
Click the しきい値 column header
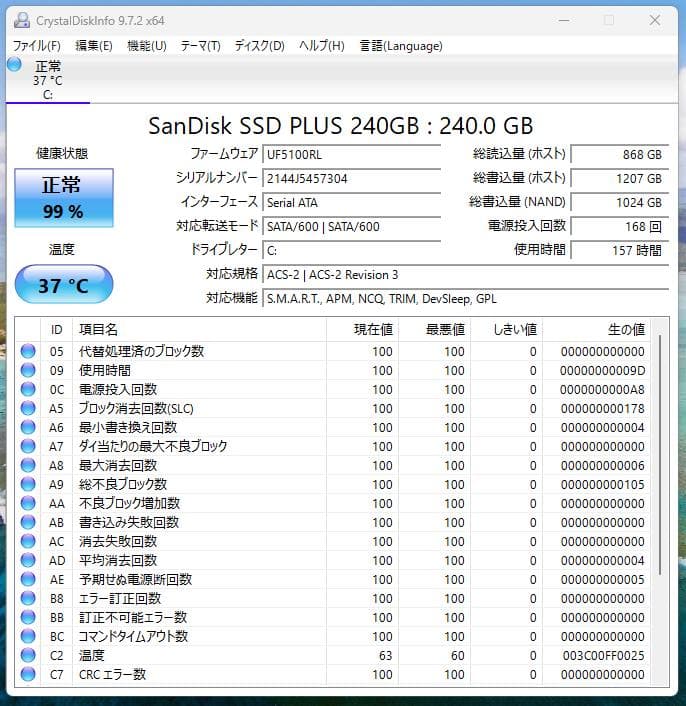click(x=506, y=329)
